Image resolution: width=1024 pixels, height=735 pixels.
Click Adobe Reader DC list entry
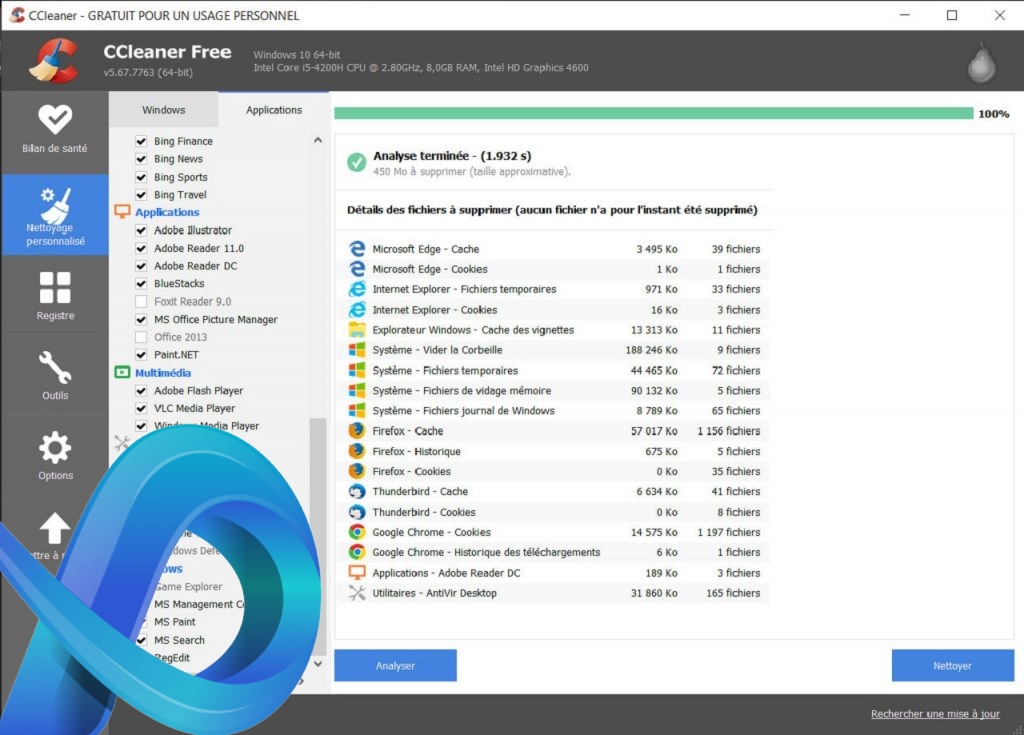pyautogui.click(x=196, y=266)
